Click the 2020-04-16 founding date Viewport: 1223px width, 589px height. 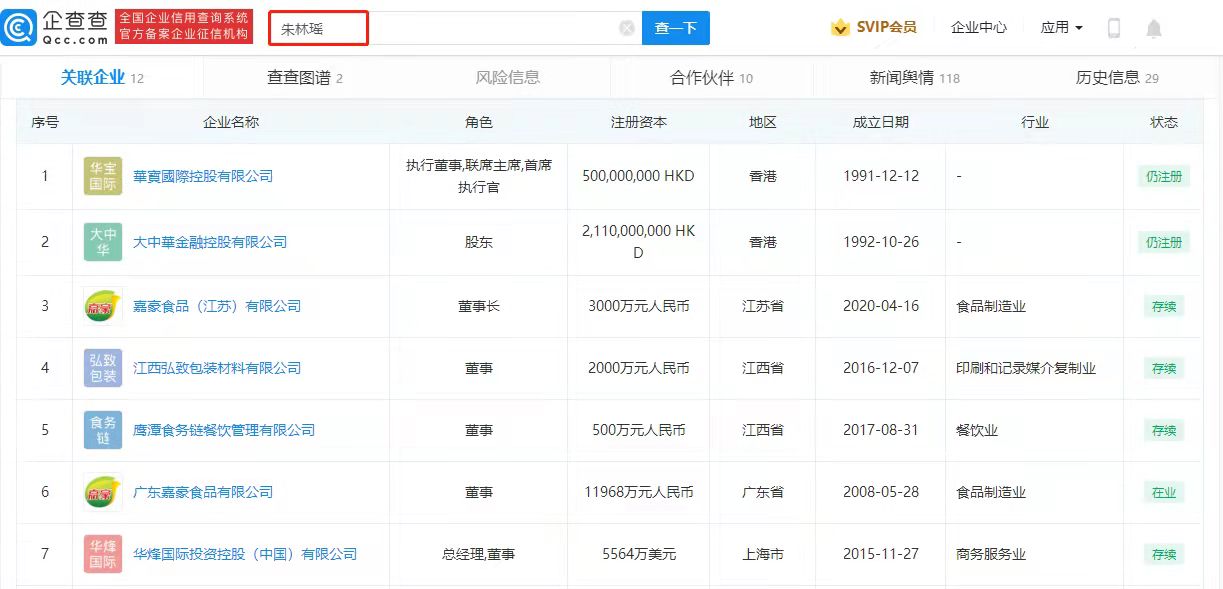(x=881, y=306)
